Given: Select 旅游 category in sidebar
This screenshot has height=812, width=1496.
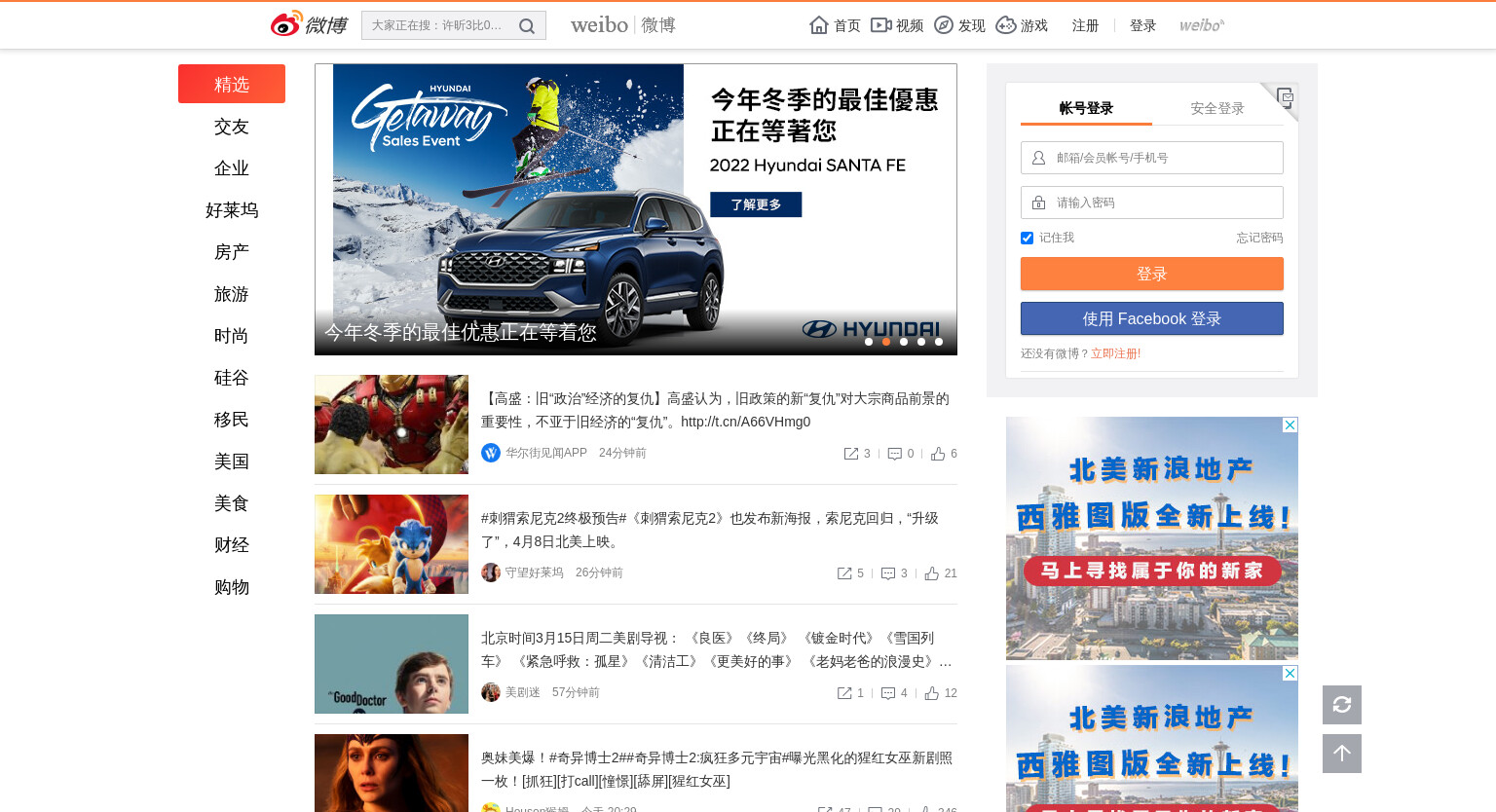Looking at the screenshot, I should (x=232, y=294).
